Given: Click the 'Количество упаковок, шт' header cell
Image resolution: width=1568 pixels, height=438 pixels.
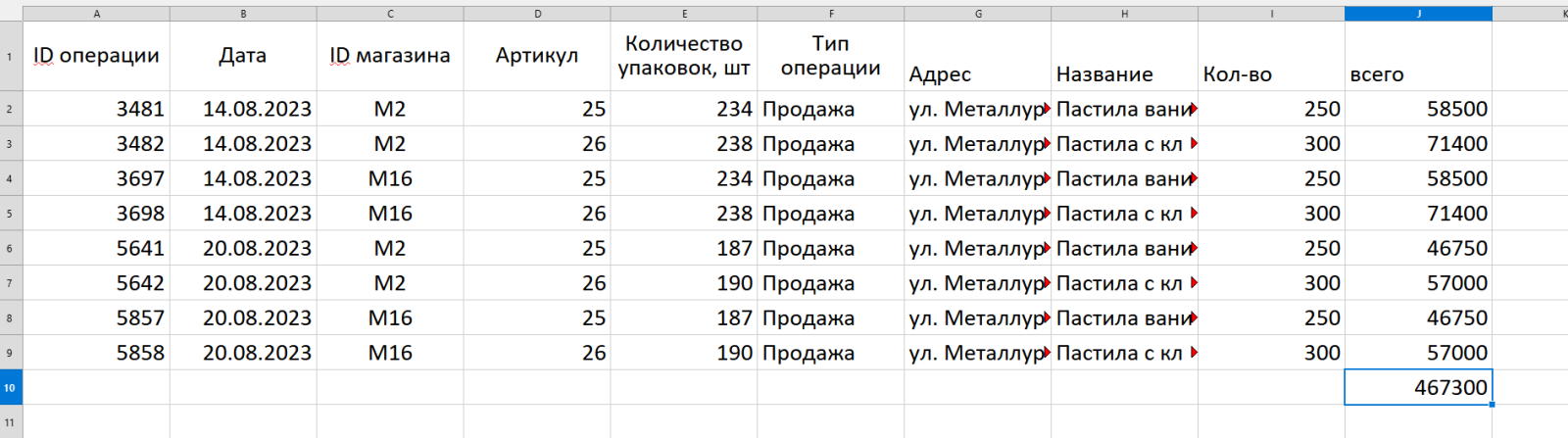Looking at the screenshot, I should coord(684,56).
